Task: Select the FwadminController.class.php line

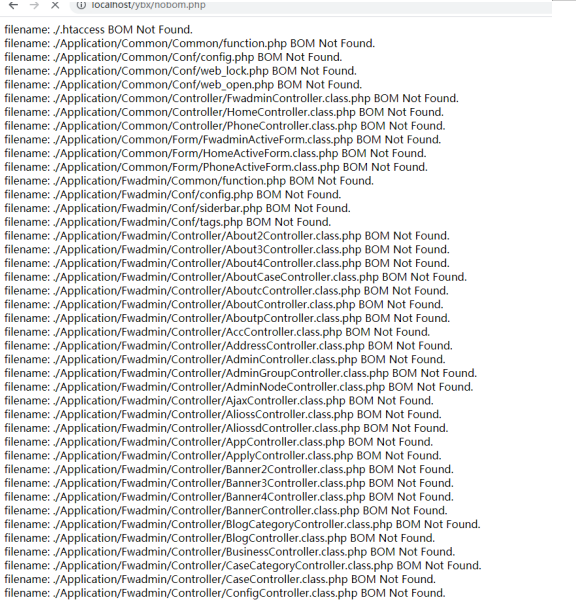Action: [x=232, y=98]
